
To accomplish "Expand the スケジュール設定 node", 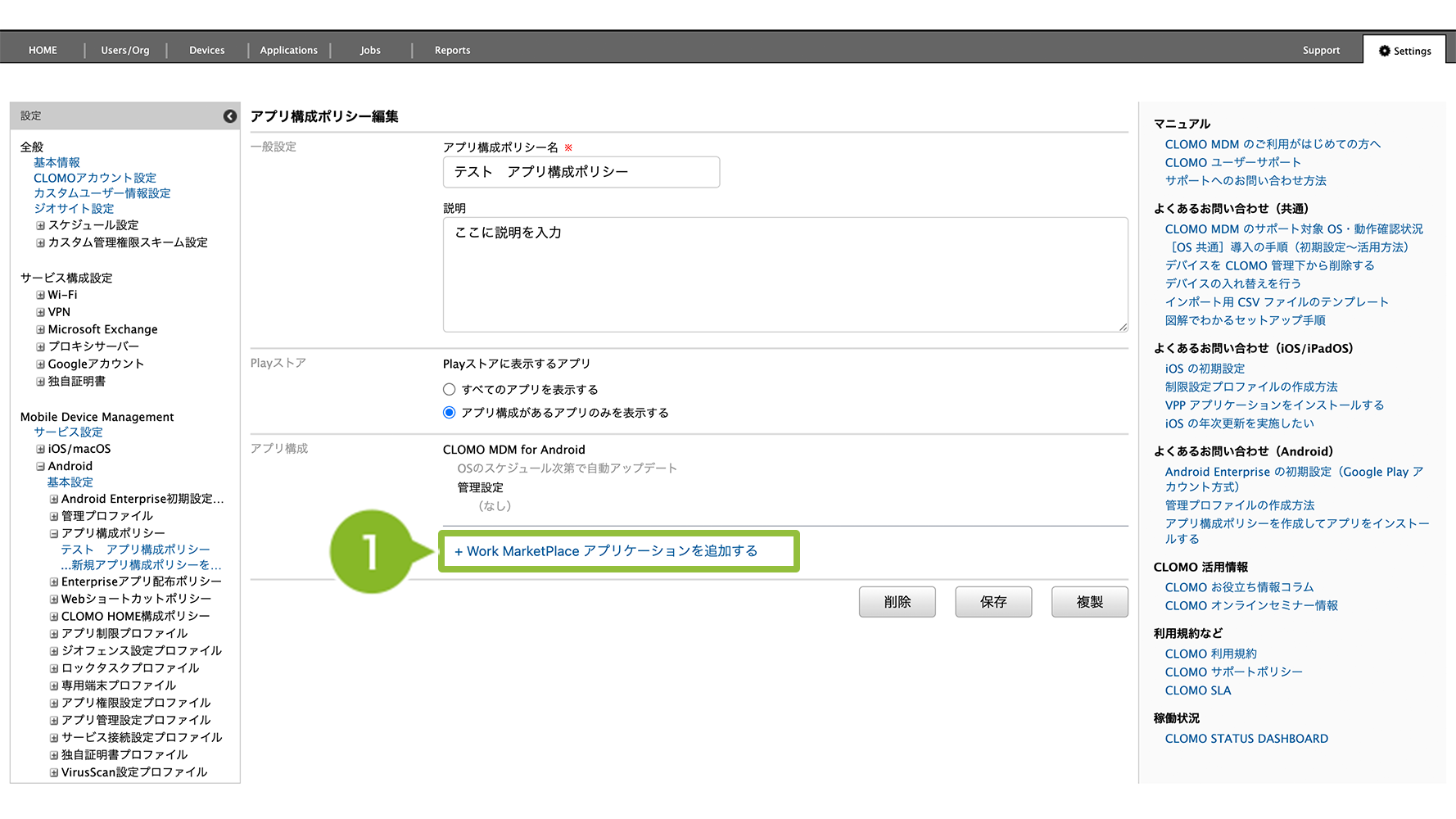I will click(40, 225).
